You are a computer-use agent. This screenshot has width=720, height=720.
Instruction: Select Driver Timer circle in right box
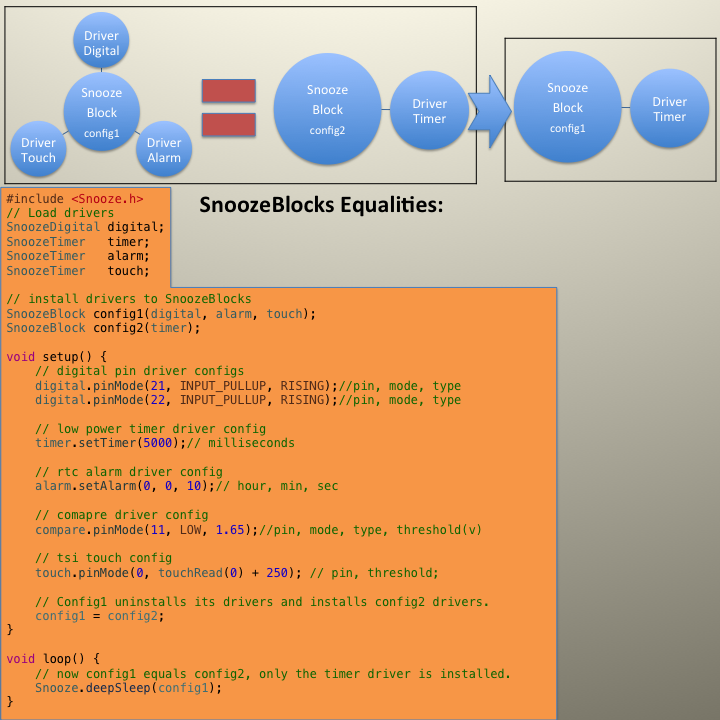click(x=669, y=108)
